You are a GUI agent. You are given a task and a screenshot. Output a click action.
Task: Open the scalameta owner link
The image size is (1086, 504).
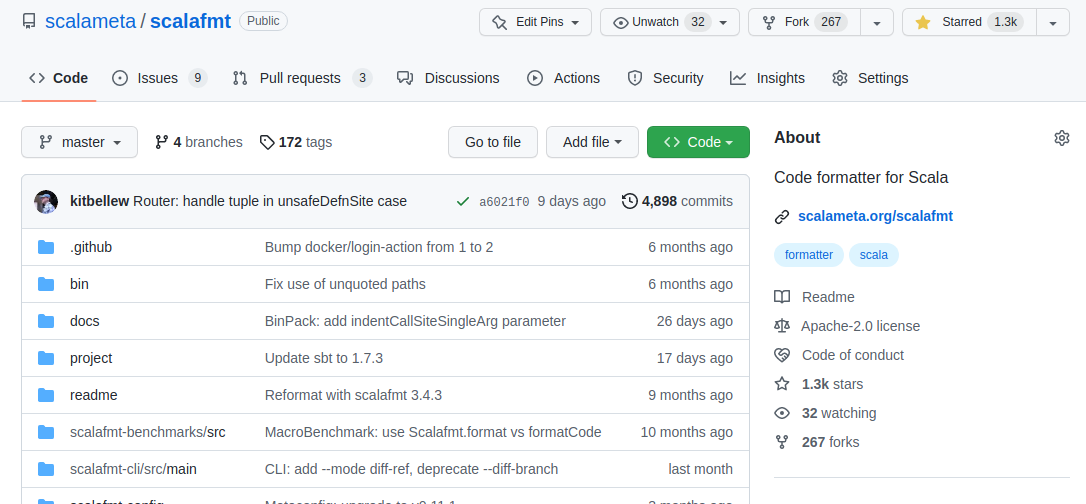click(91, 21)
